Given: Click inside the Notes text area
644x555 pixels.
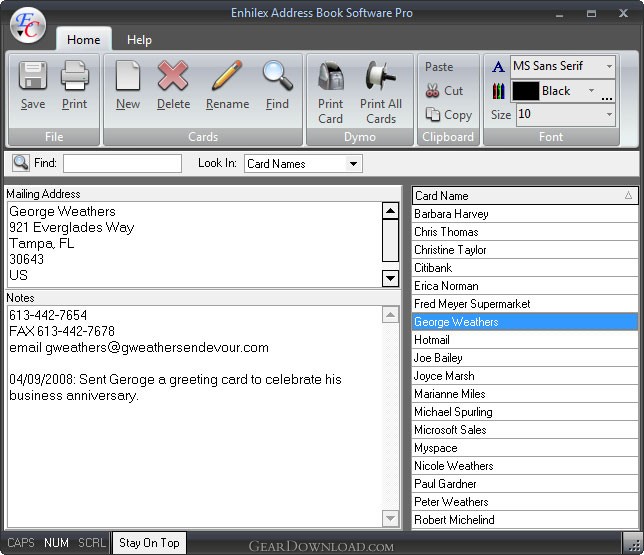Looking at the screenshot, I should (x=194, y=416).
